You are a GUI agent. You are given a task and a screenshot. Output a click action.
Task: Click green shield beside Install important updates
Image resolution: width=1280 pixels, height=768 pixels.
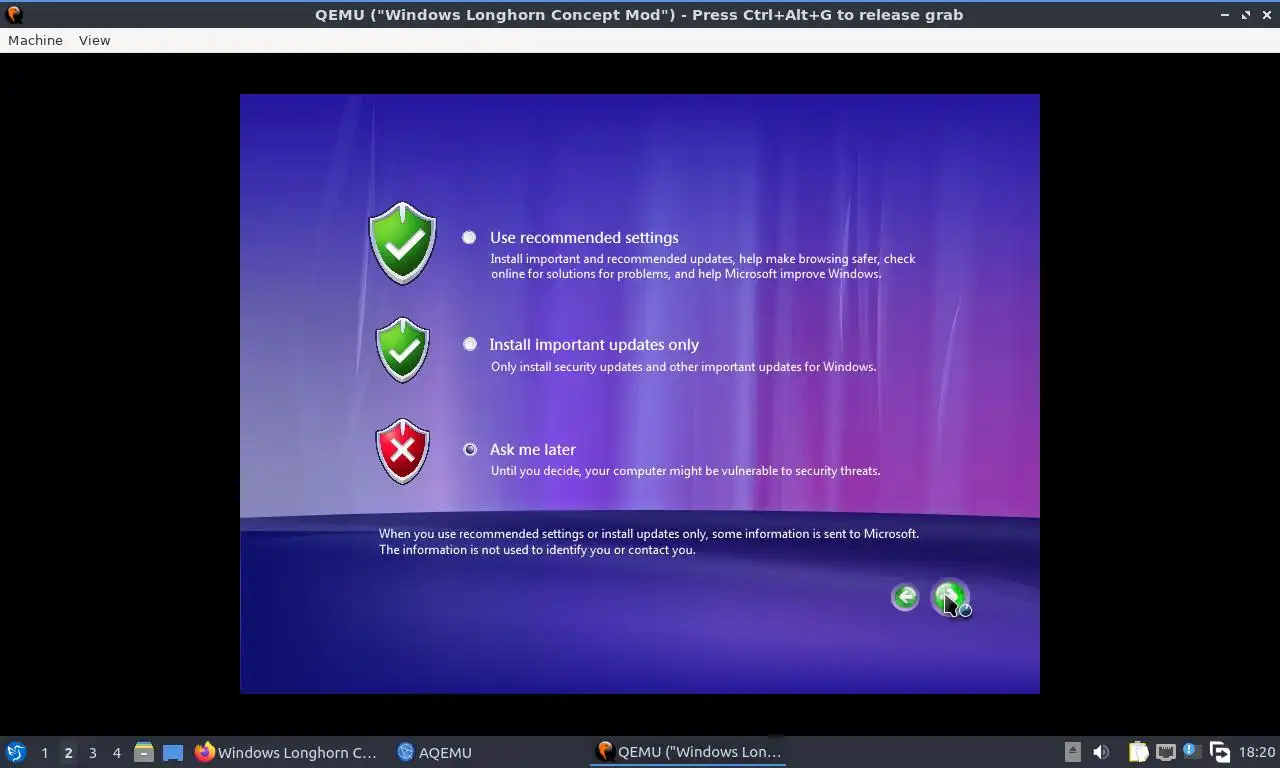point(403,350)
